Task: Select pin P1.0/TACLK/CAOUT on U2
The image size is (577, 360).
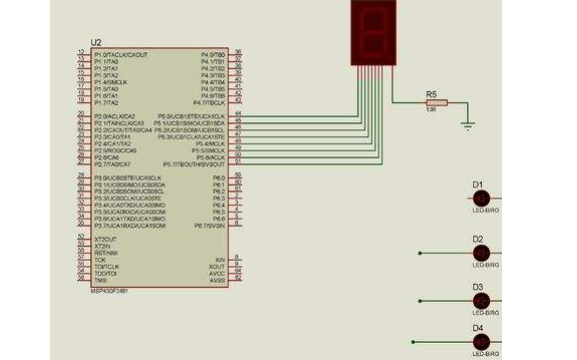Action: 121,54
